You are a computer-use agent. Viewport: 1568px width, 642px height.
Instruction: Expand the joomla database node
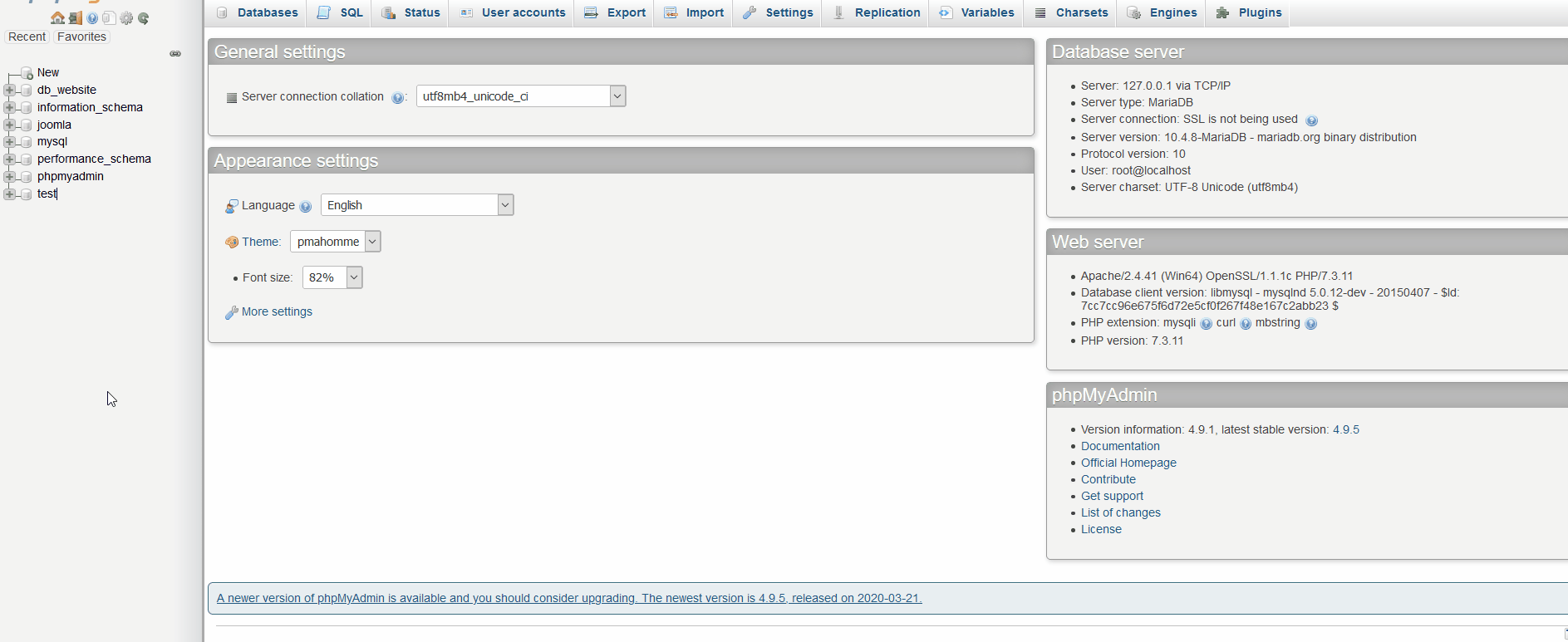[x=9, y=125]
